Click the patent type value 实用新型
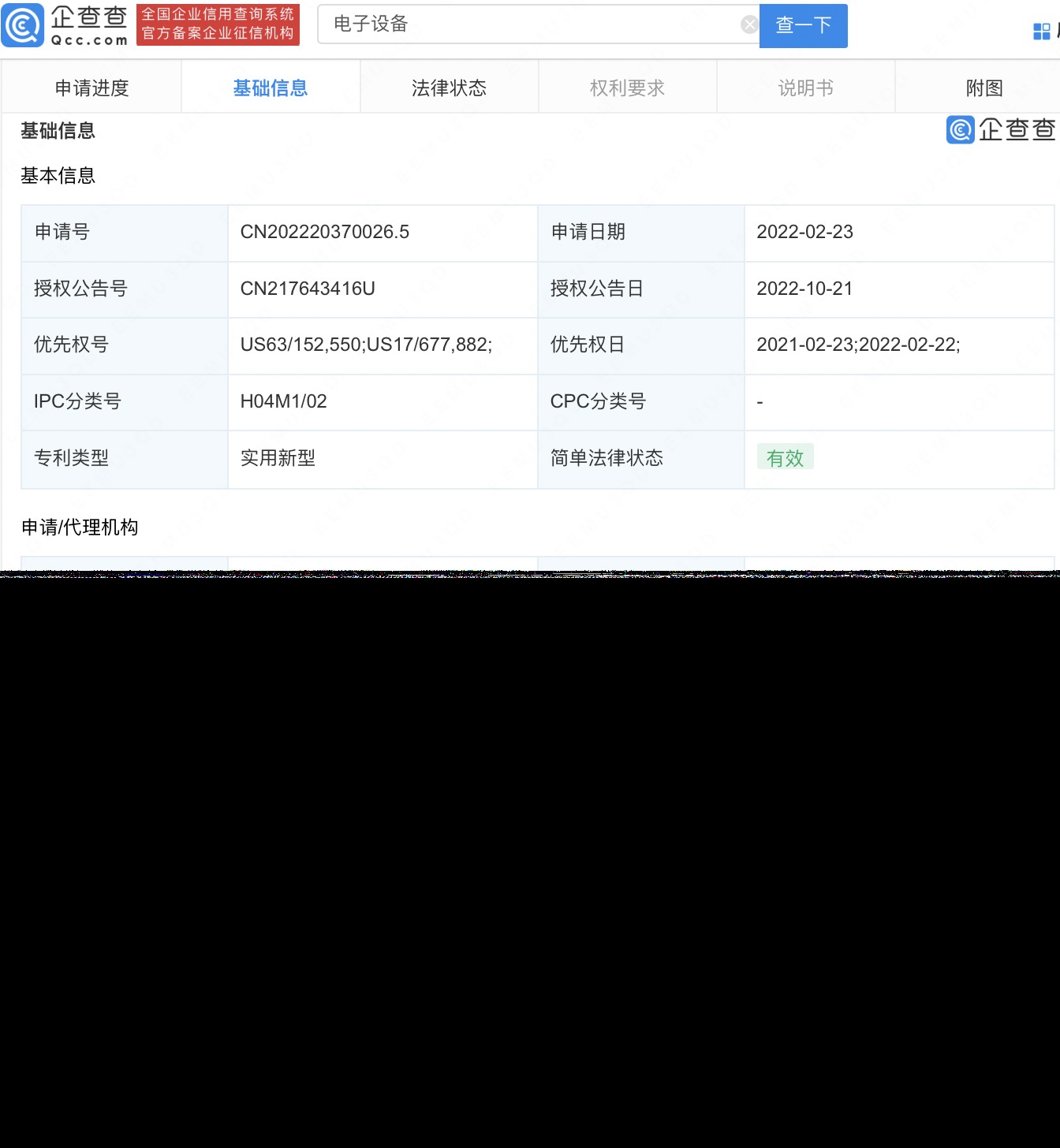This screenshot has width=1060, height=1148. point(278,458)
